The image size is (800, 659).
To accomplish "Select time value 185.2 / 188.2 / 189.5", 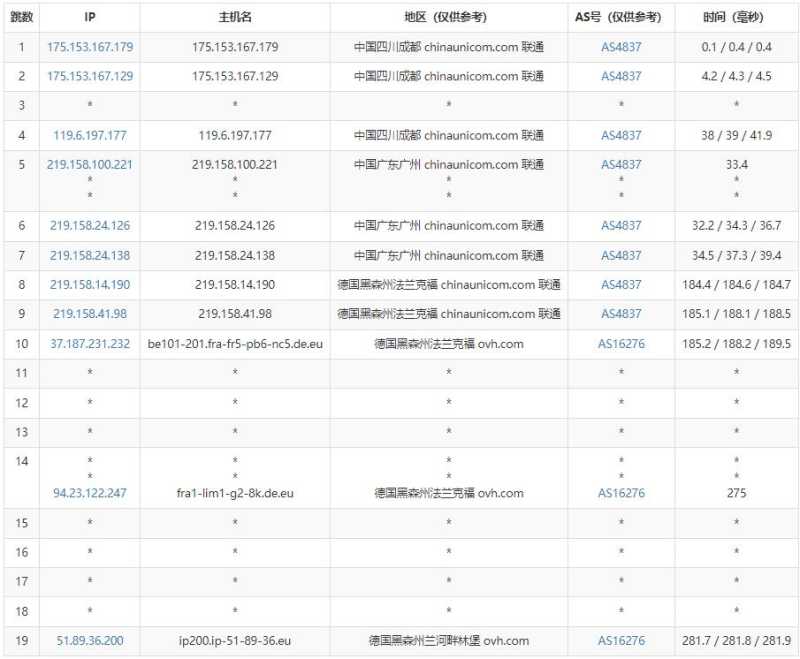I will [x=736, y=344].
